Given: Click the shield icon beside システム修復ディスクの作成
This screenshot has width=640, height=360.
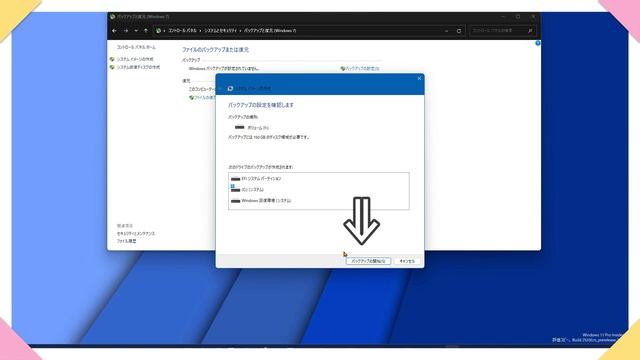Looking at the screenshot, I should [x=112, y=67].
